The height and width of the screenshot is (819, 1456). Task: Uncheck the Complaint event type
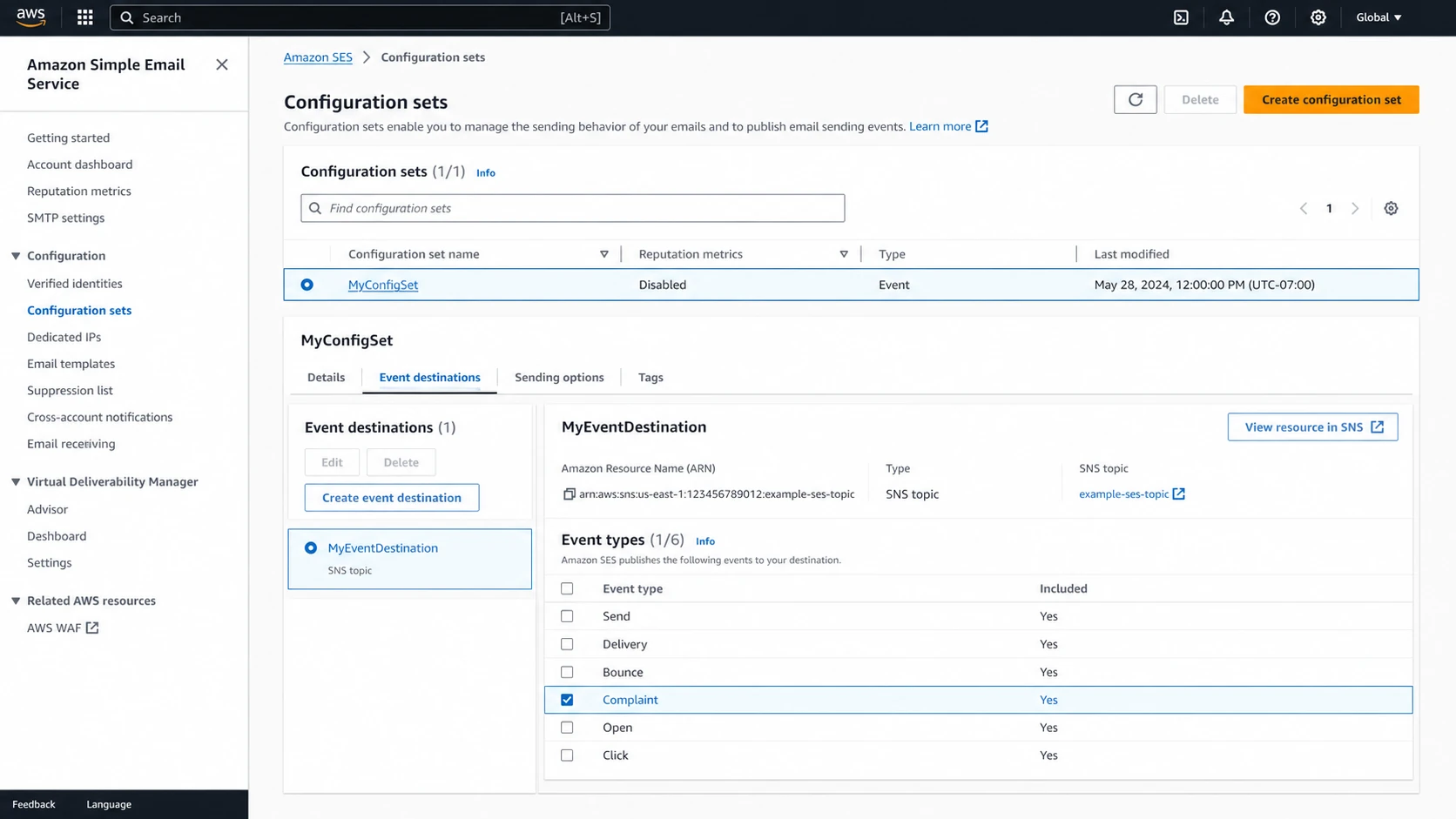pyautogui.click(x=567, y=700)
